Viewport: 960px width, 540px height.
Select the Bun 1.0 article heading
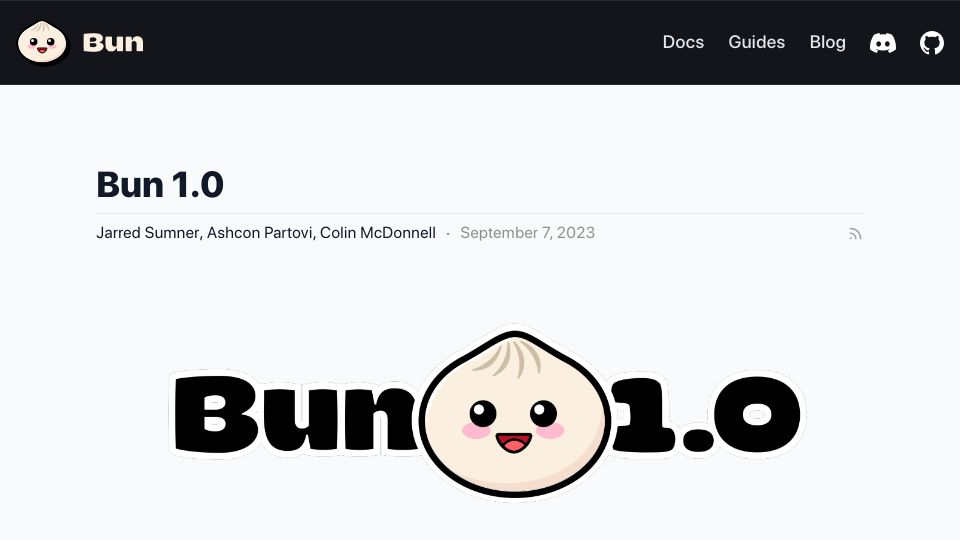(160, 184)
